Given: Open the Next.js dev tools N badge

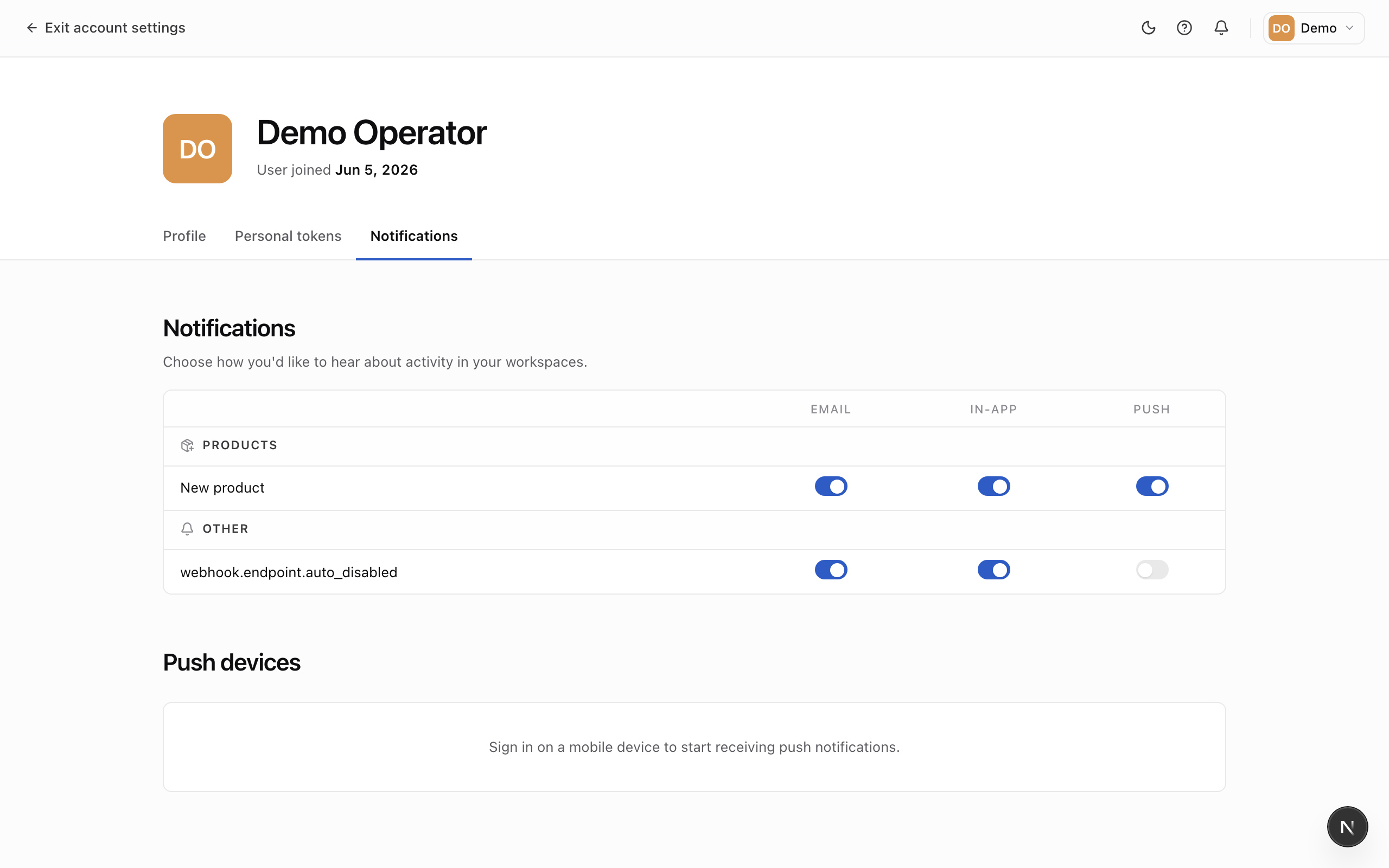Looking at the screenshot, I should 1347,827.
